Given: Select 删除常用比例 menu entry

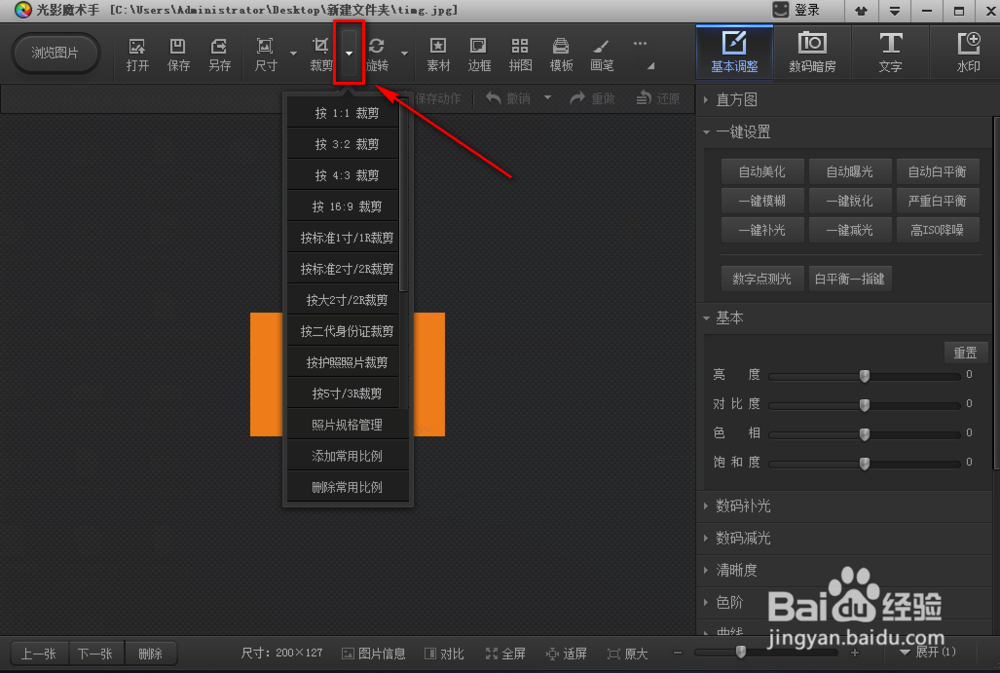Looking at the screenshot, I should [347, 487].
